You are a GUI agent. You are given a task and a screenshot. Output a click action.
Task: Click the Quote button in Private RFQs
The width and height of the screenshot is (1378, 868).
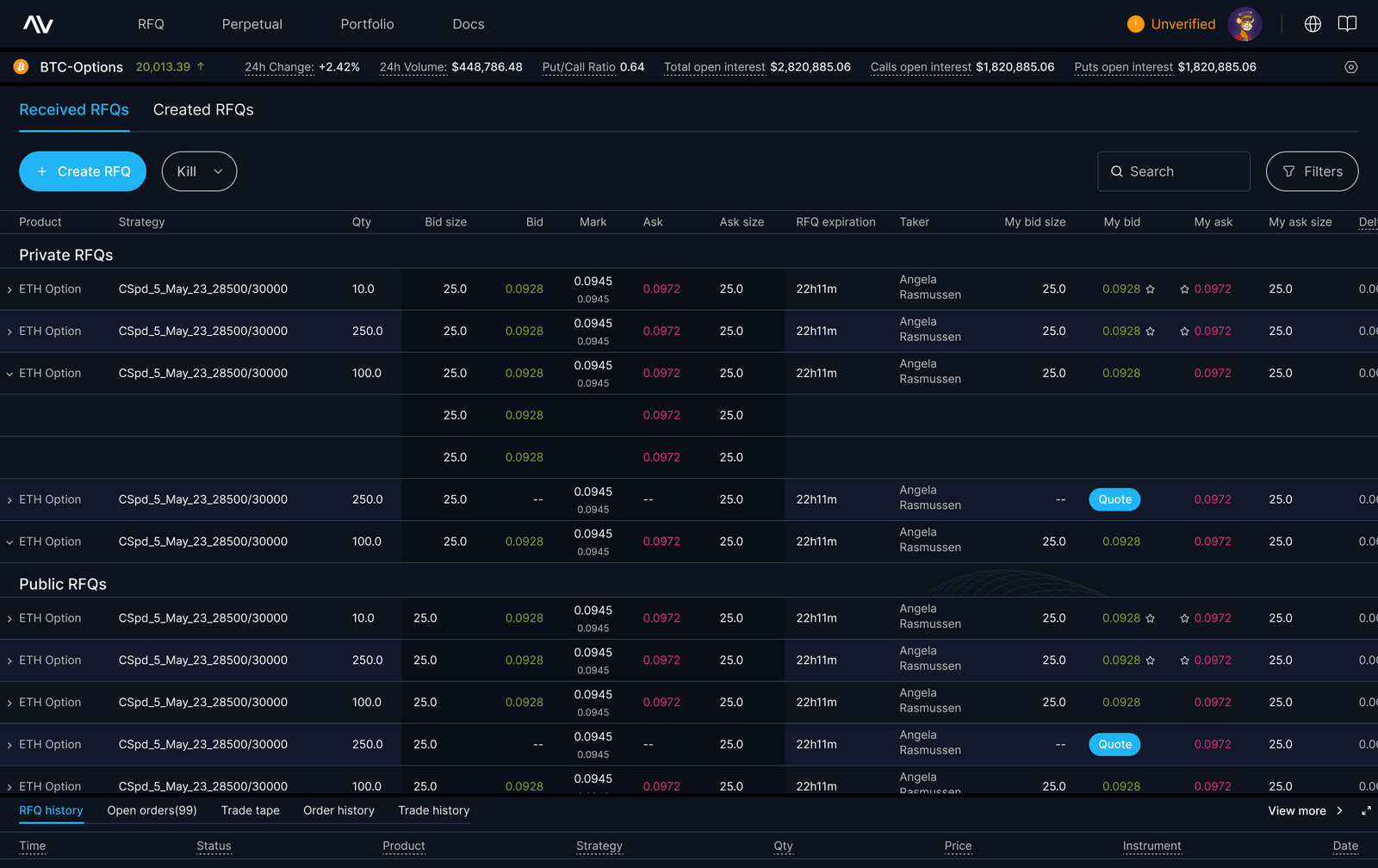1114,499
